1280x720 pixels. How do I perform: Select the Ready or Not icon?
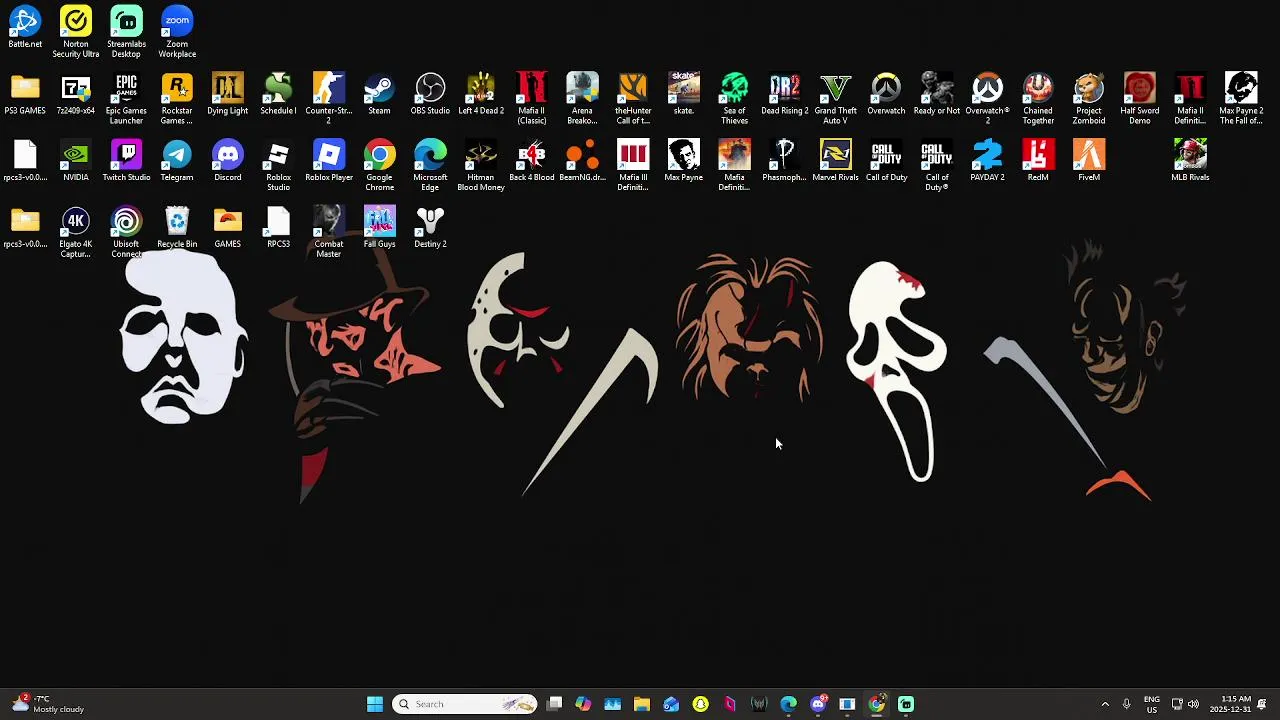click(x=937, y=95)
